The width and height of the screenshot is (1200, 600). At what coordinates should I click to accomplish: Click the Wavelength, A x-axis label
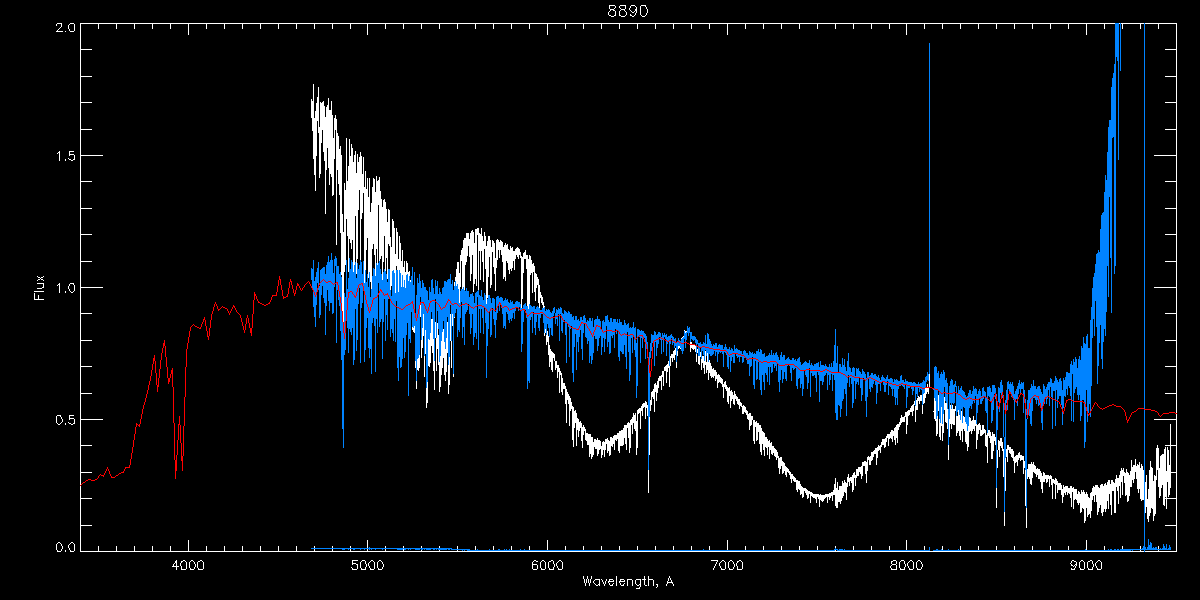(627, 582)
